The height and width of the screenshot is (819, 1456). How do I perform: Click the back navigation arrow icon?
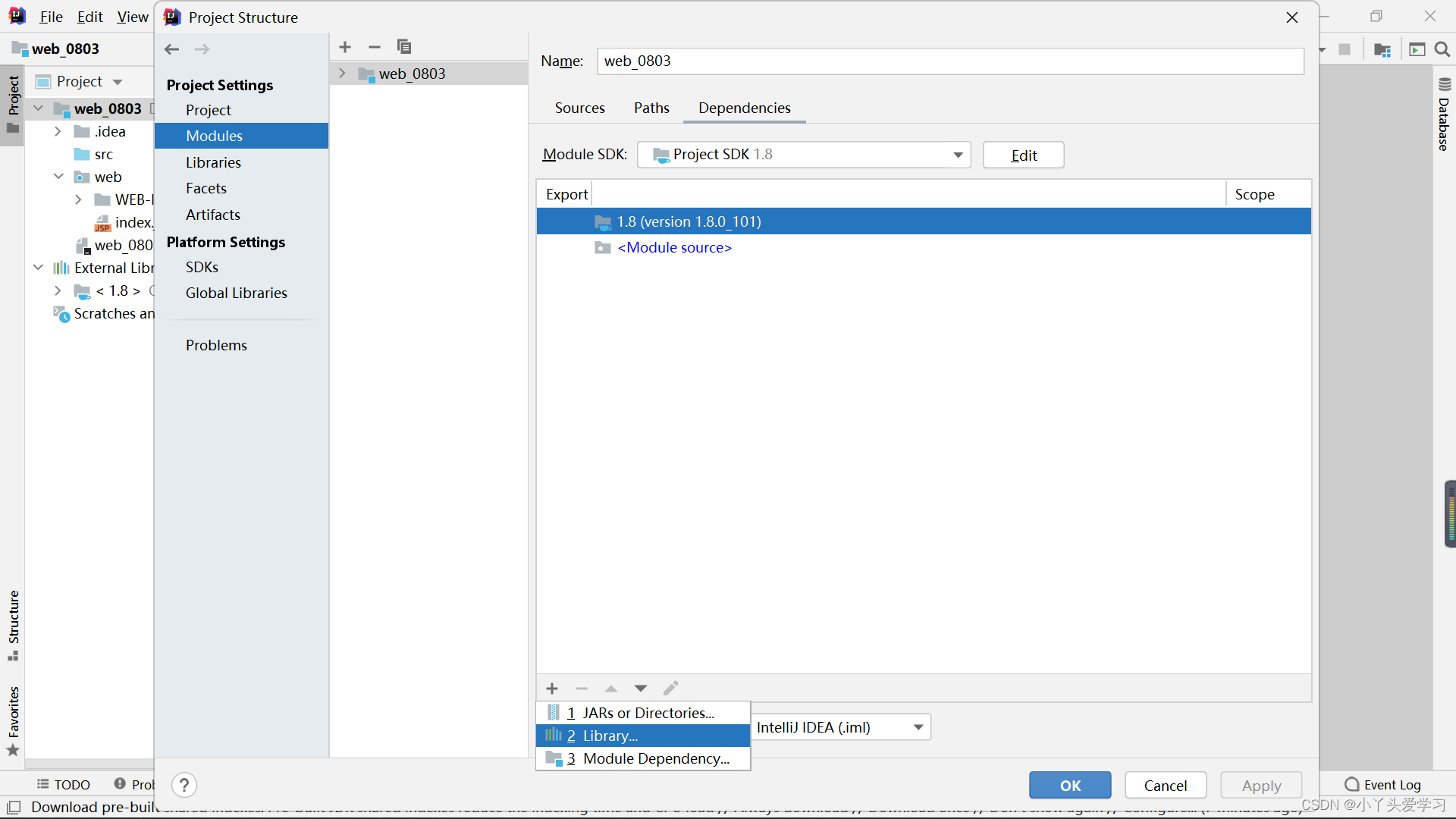pos(172,48)
